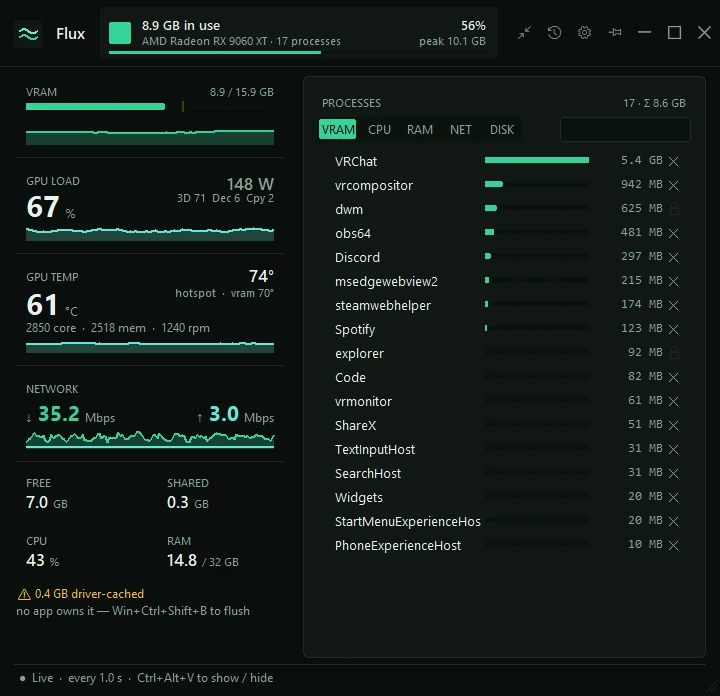Click VRChat's VRAM usage bar
The width and height of the screenshot is (720, 696).
click(x=537, y=160)
